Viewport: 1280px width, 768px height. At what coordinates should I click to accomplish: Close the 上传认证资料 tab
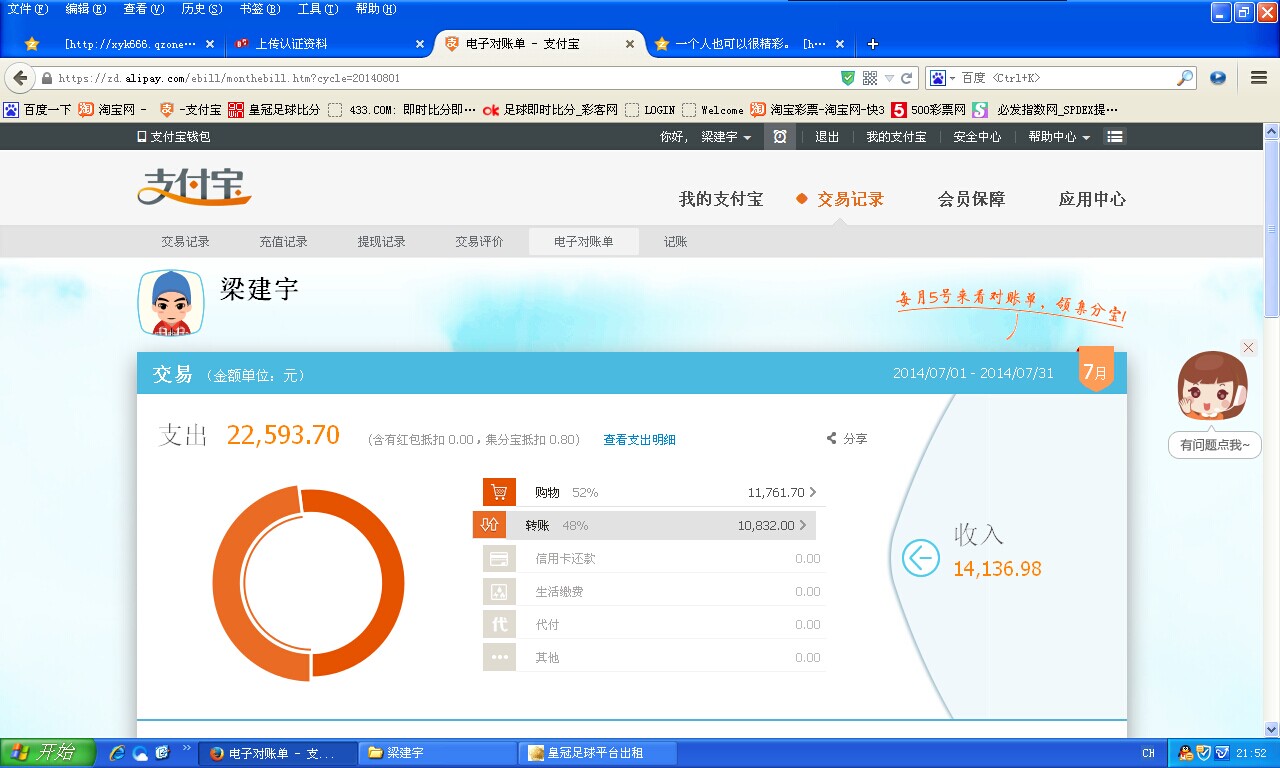[420, 44]
